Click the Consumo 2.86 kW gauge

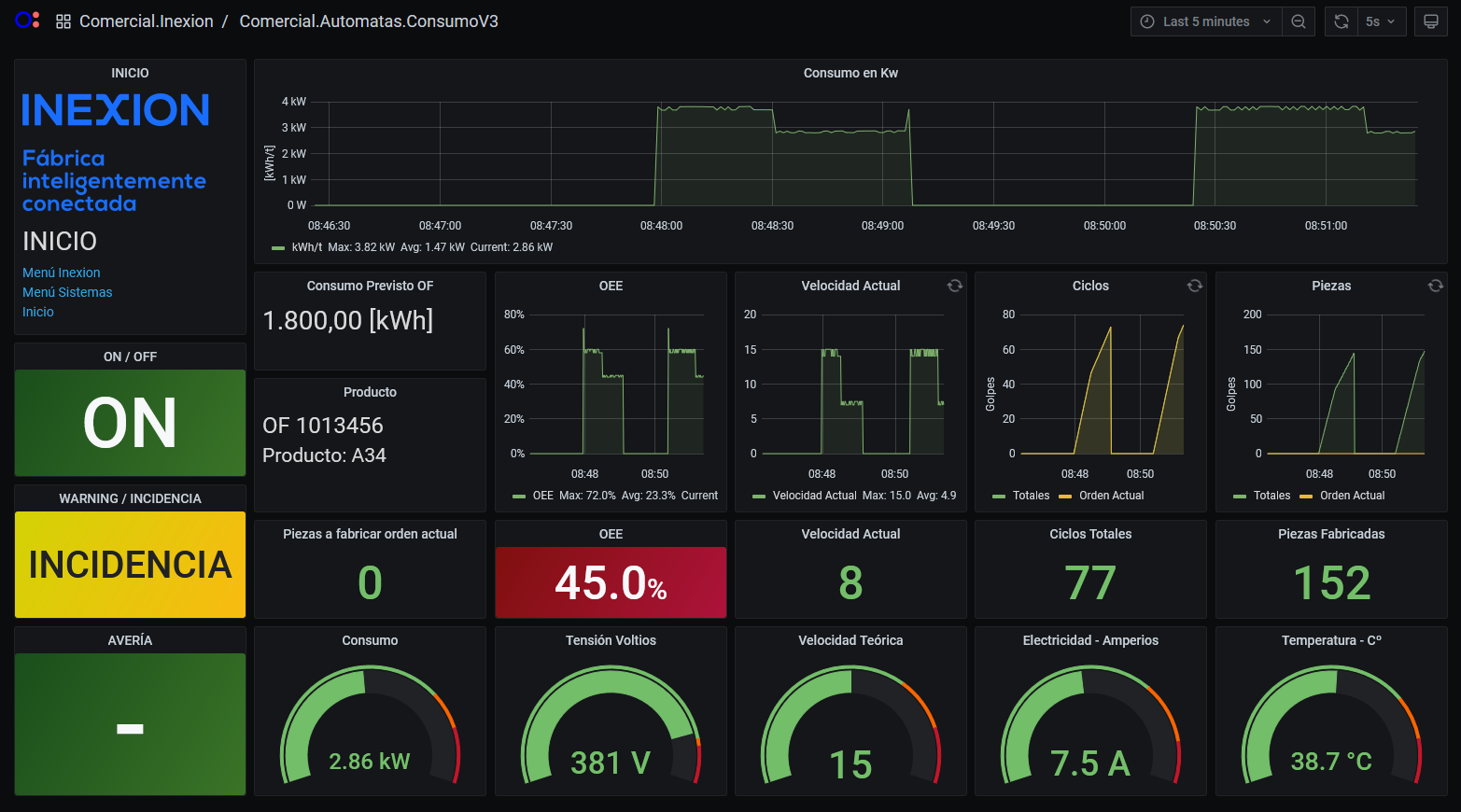[370, 726]
